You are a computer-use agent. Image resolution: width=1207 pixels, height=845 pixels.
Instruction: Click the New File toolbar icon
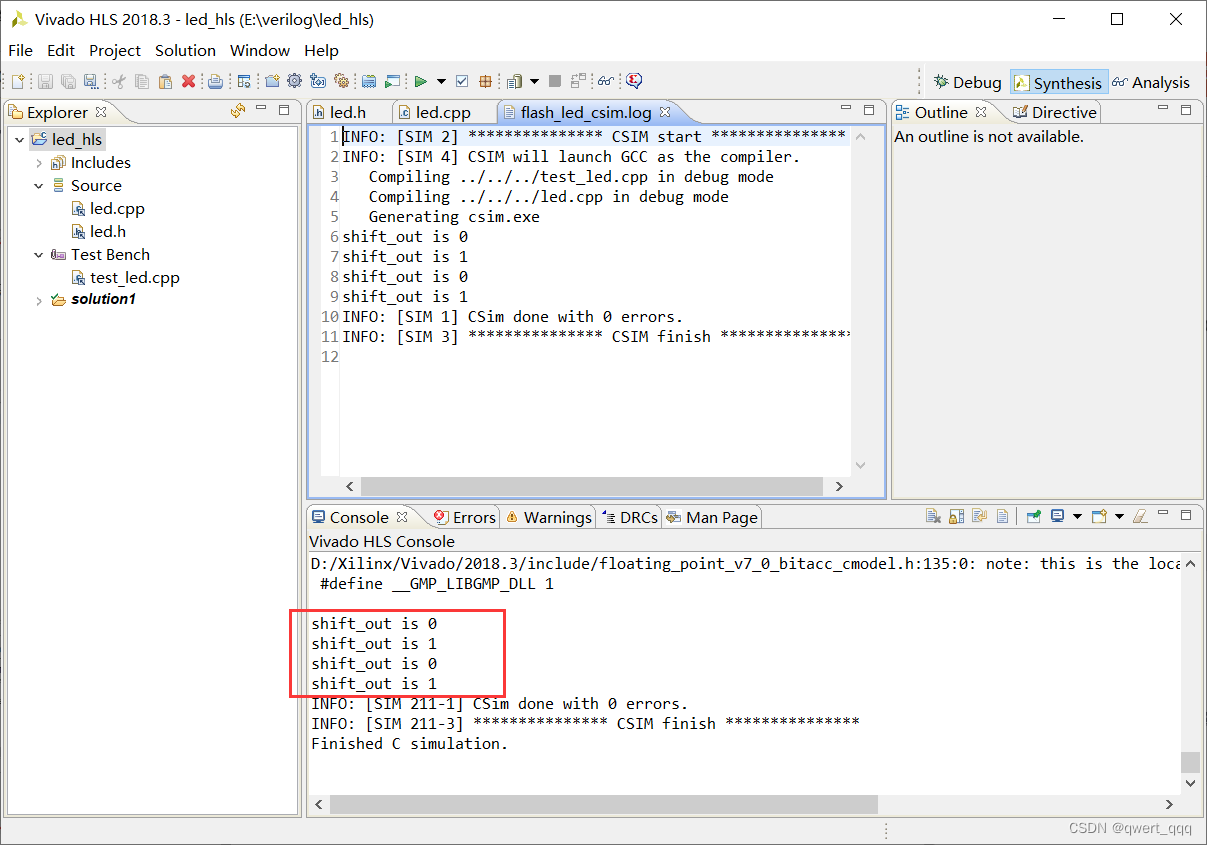pyautogui.click(x=18, y=81)
